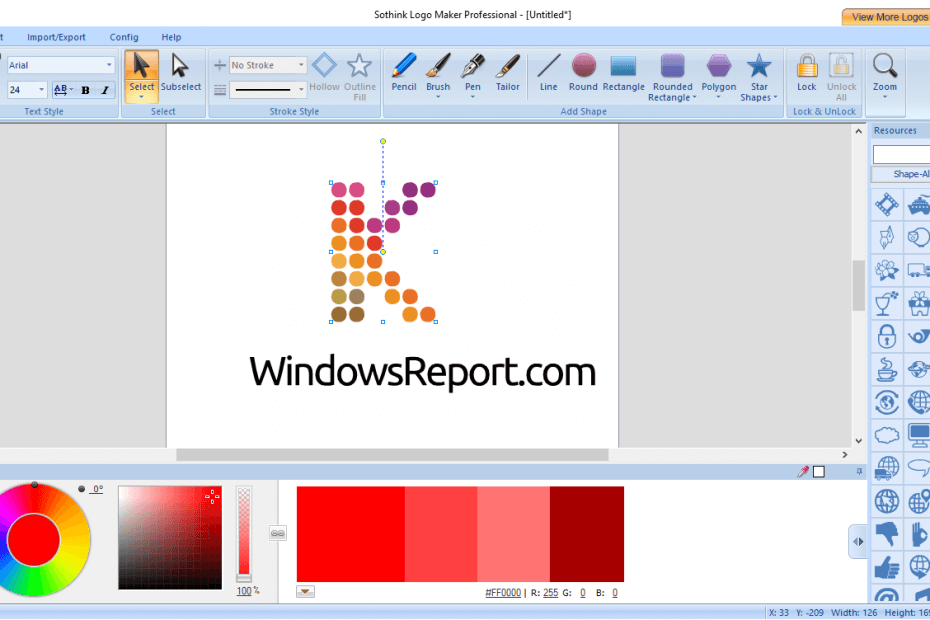Toggle the color link chain button
Viewport: 930px width, 620px height.
[x=278, y=533]
